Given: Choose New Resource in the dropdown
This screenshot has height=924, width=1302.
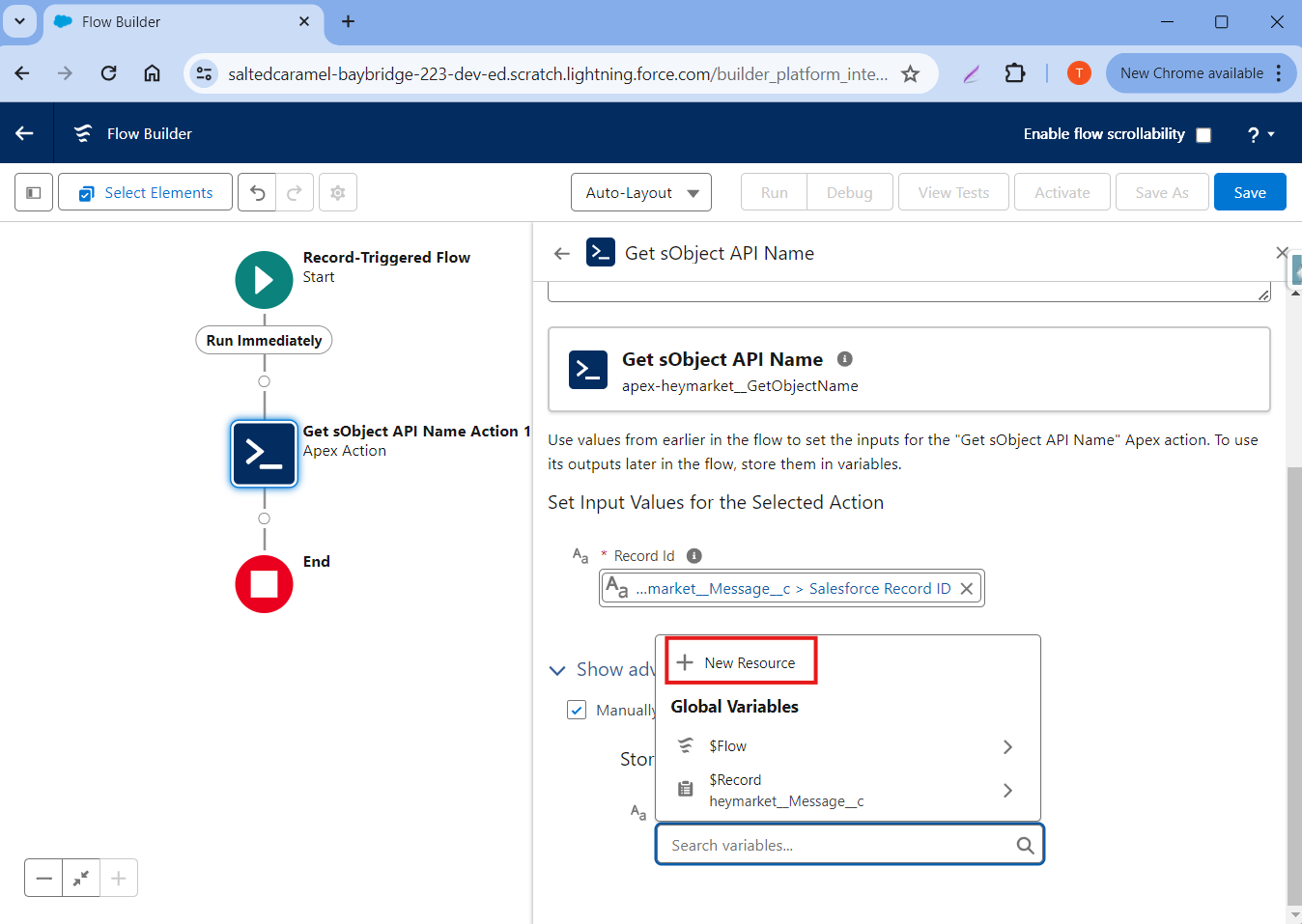Looking at the screenshot, I should click(x=741, y=662).
